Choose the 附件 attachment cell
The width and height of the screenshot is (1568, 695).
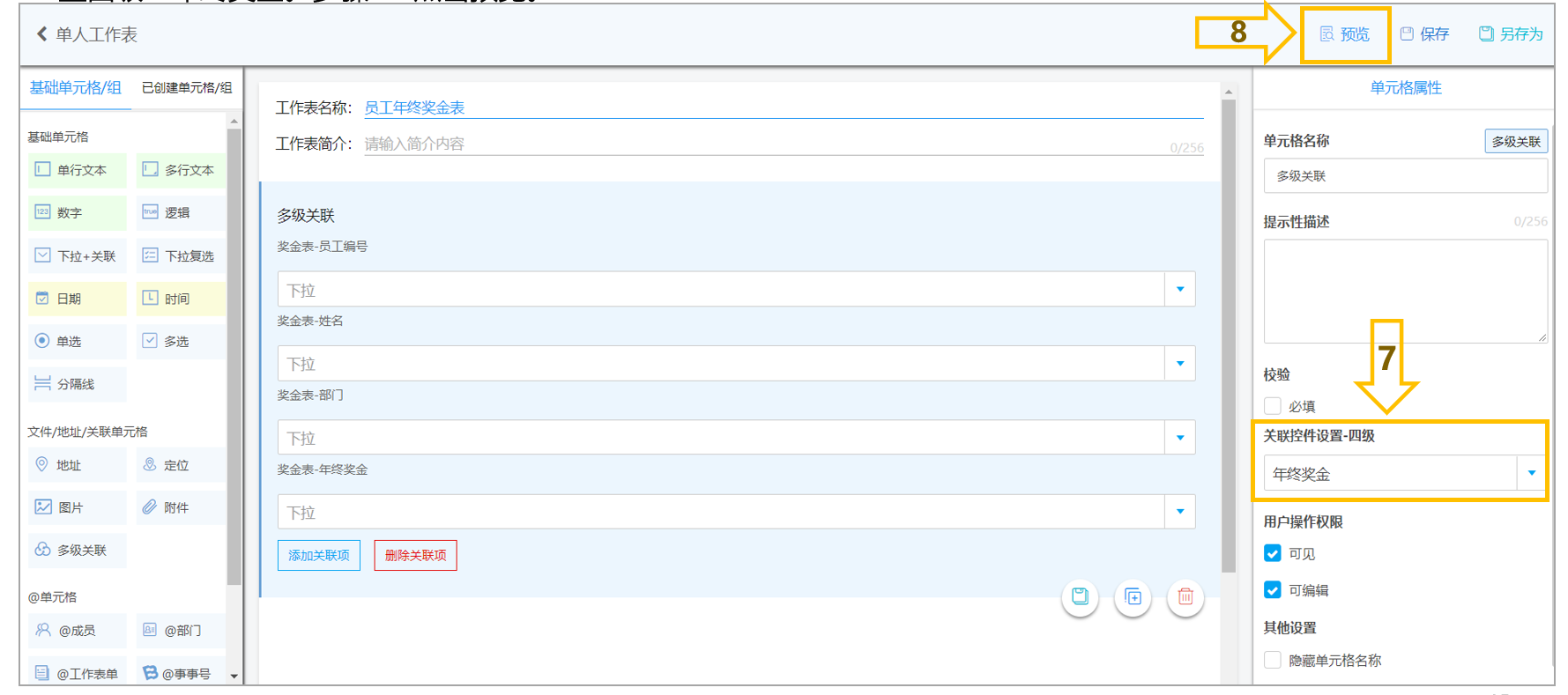coord(180,507)
